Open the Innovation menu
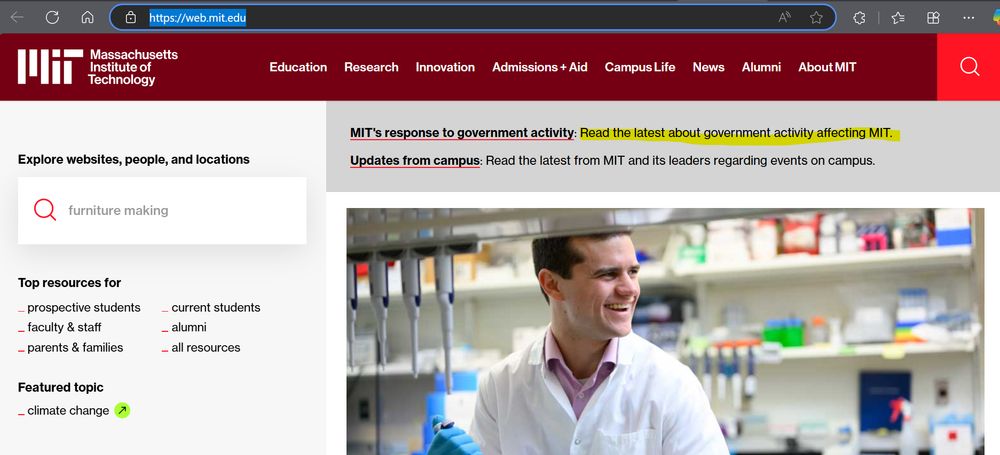The width and height of the screenshot is (1000, 455). tap(445, 67)
